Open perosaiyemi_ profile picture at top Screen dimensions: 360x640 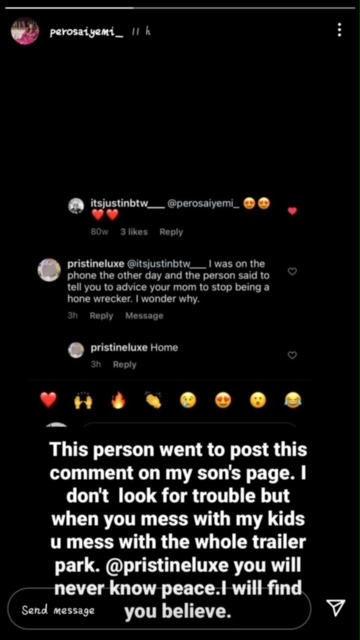25,31
